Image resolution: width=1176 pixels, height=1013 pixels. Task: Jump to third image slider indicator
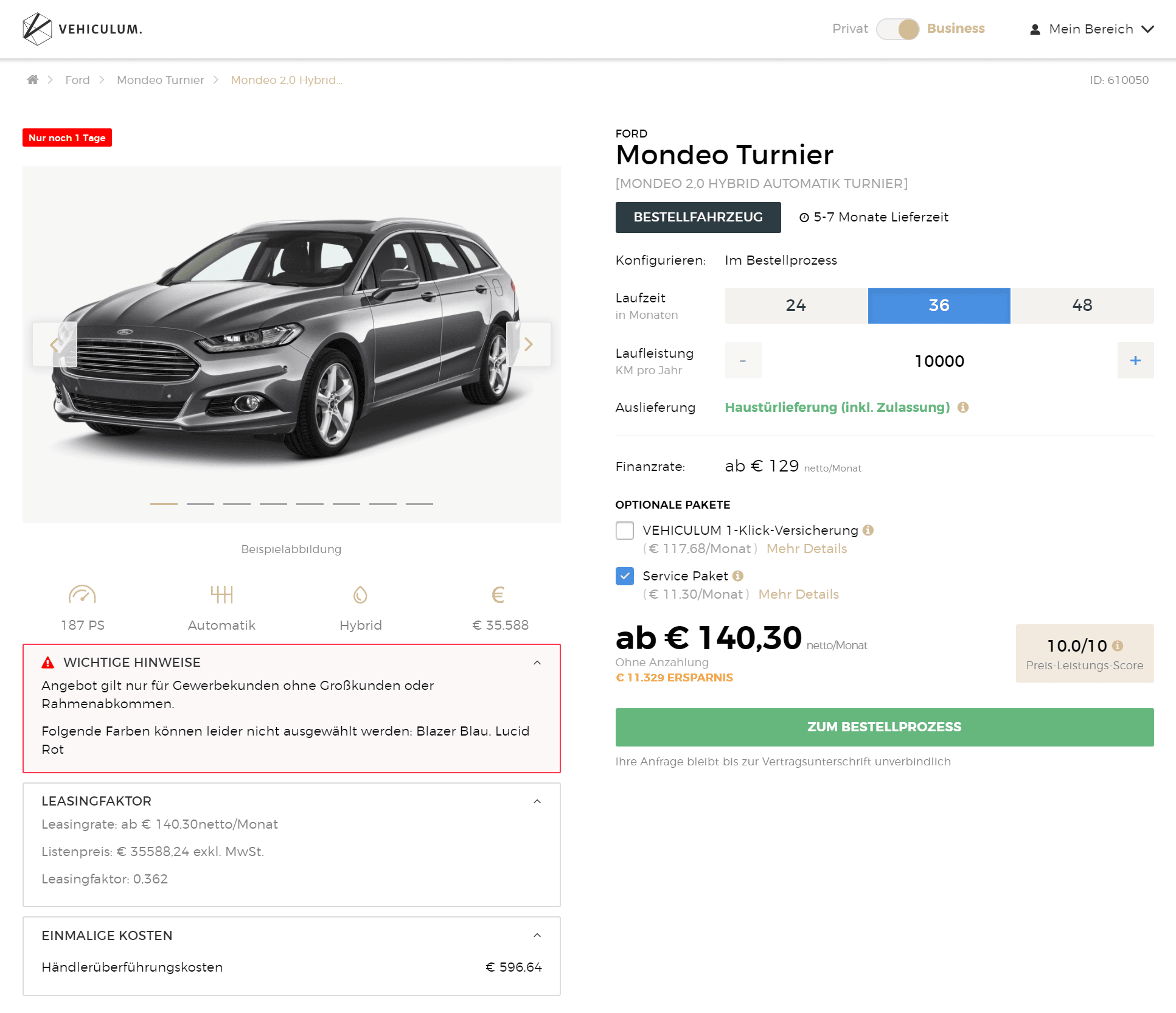pyautogui.click(x=237, y=504)
